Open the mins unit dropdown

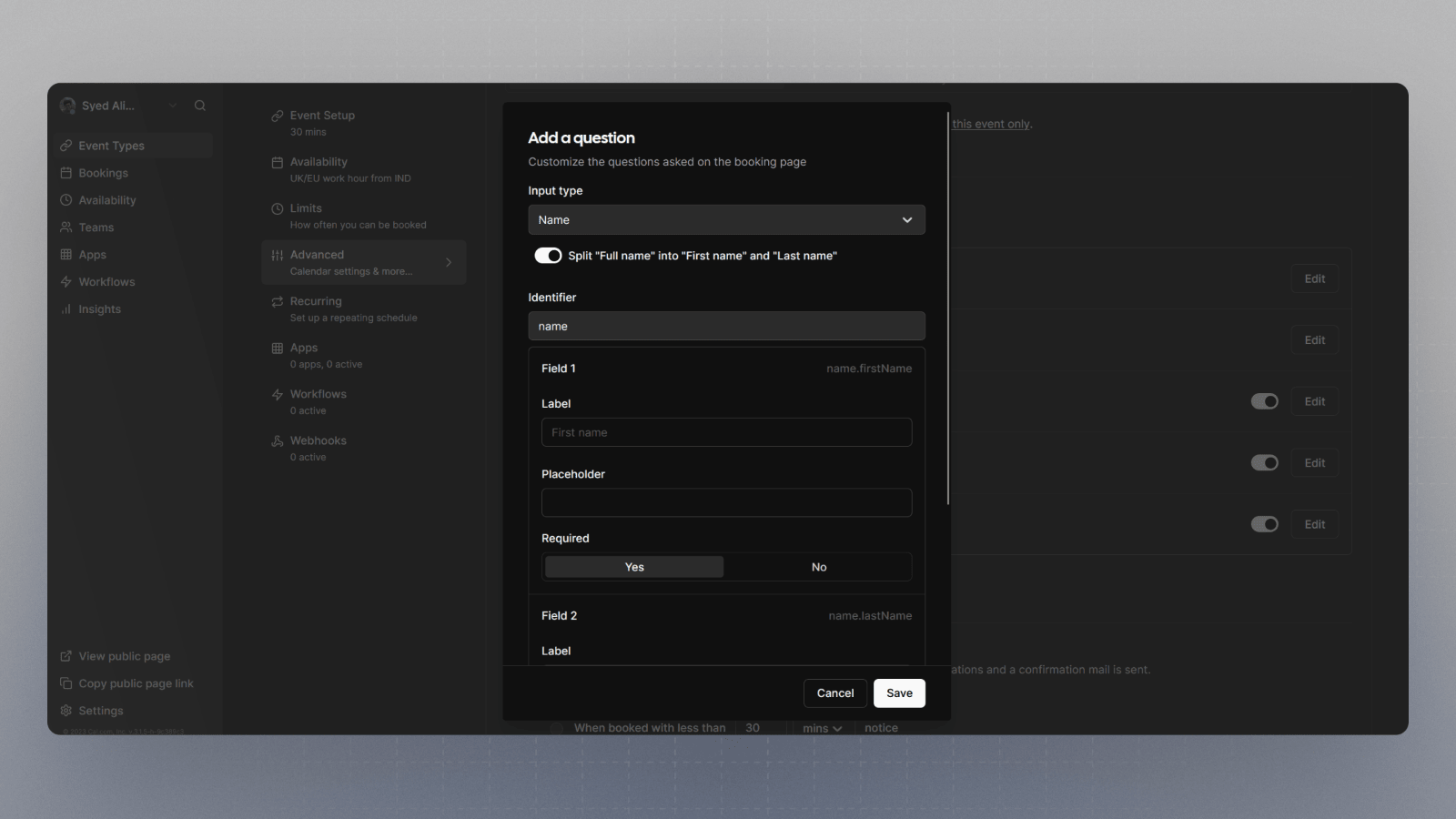[822, 728]
